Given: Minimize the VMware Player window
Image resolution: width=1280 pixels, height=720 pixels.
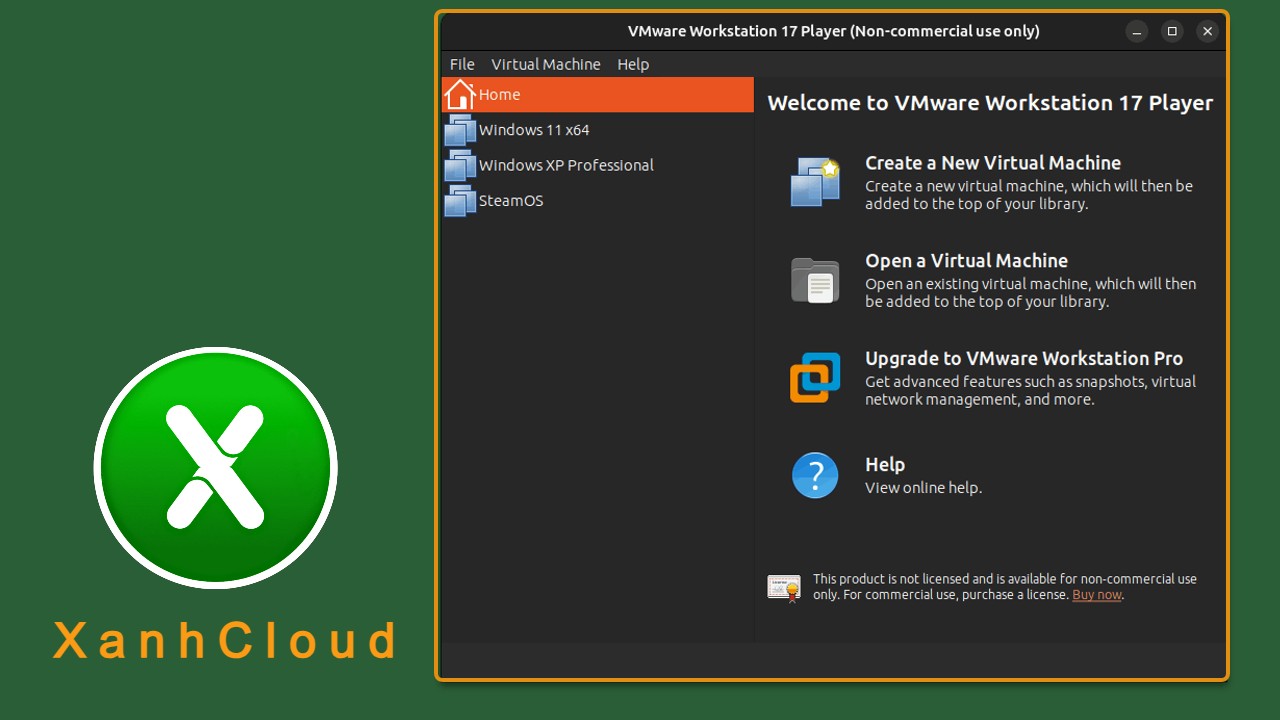Looking at the screenshot, I should [x=1137, y=31].
